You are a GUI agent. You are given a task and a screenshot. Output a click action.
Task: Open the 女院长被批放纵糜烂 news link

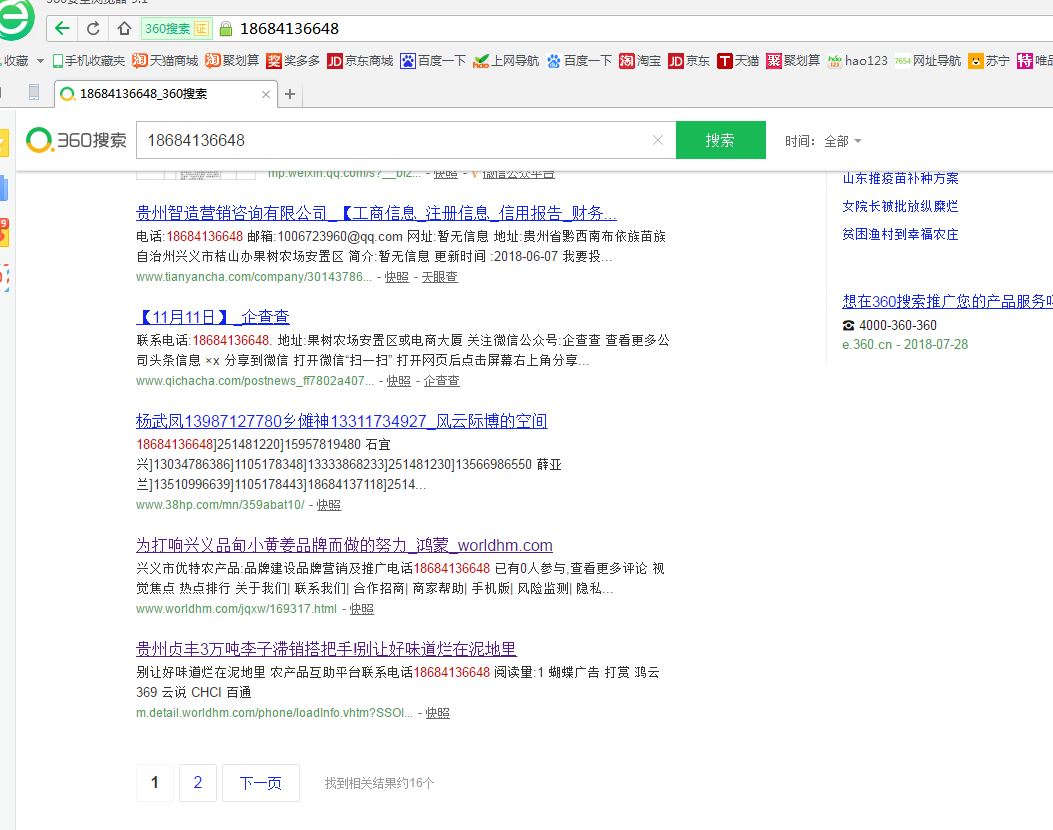(900, 206)
